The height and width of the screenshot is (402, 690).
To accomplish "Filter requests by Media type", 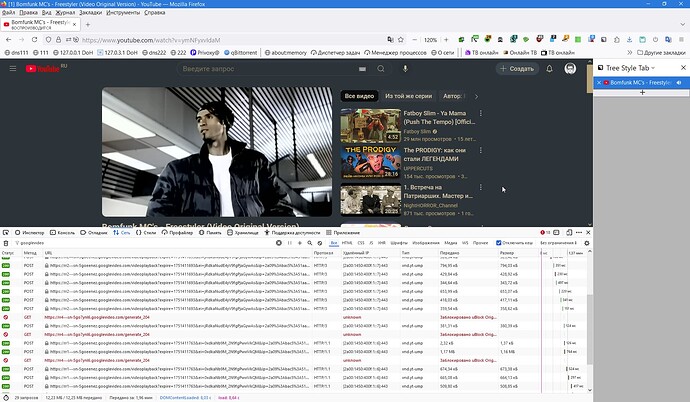I will click(x=451, y=243).
